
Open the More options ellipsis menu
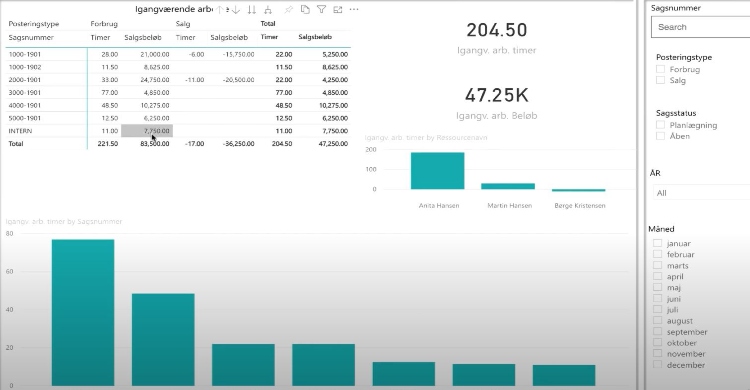354,10
